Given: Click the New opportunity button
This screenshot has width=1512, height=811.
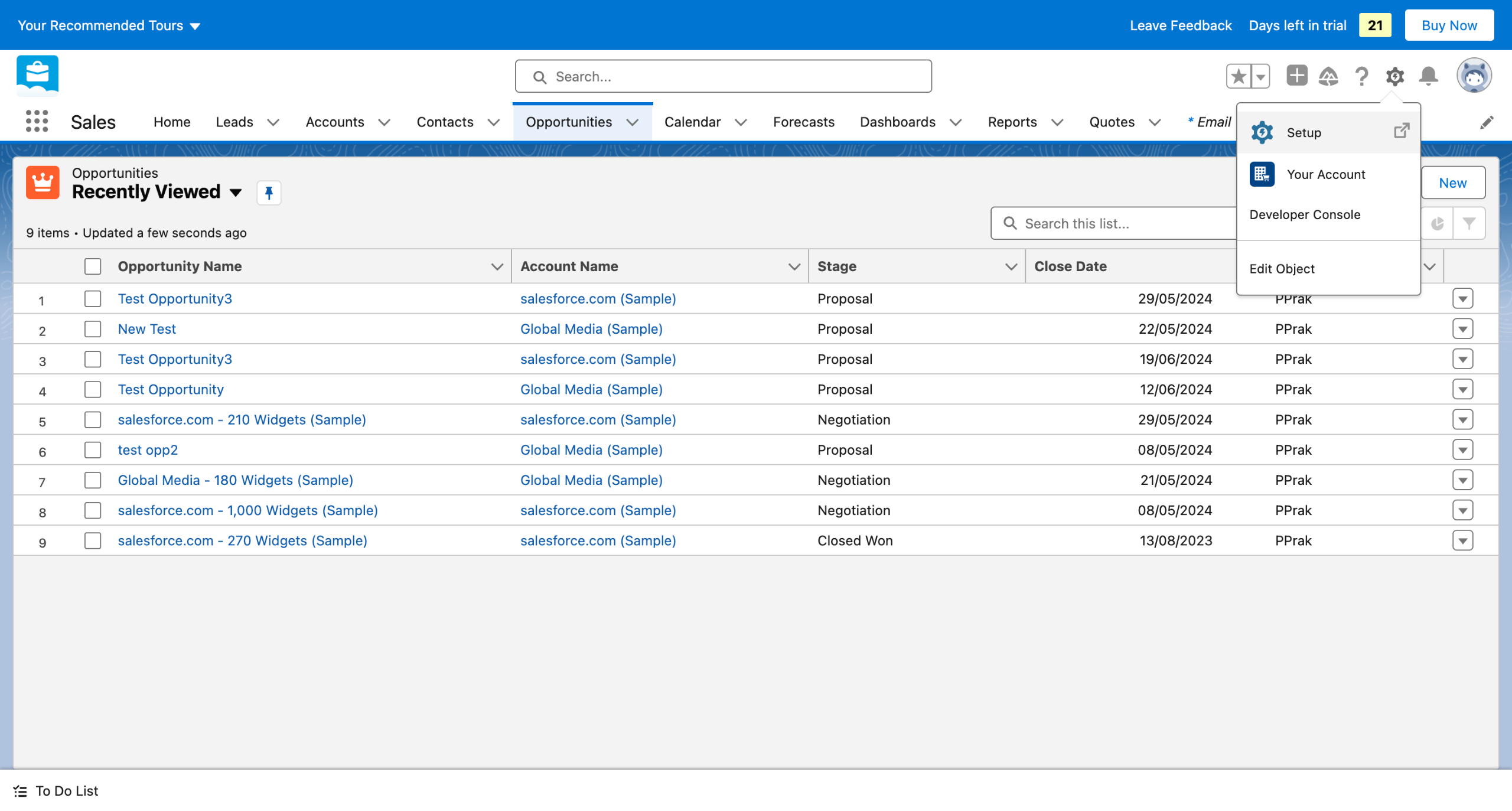Looking at the screenshot, I should point(1453,183).
